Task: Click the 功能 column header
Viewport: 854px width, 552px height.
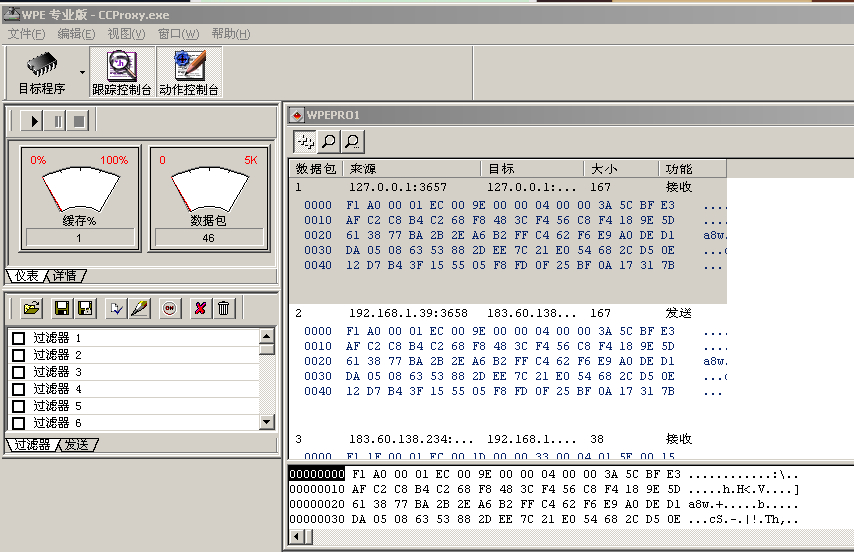Action: (x=693, y=169)
